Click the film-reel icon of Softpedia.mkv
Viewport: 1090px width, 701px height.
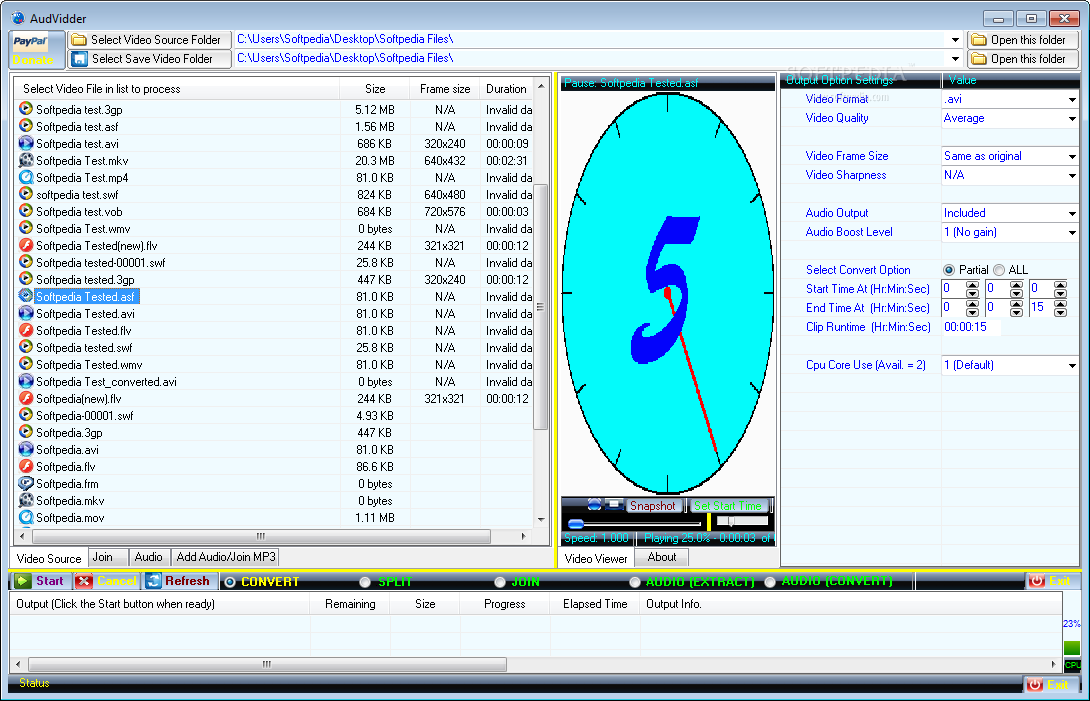tap(26, 500)
